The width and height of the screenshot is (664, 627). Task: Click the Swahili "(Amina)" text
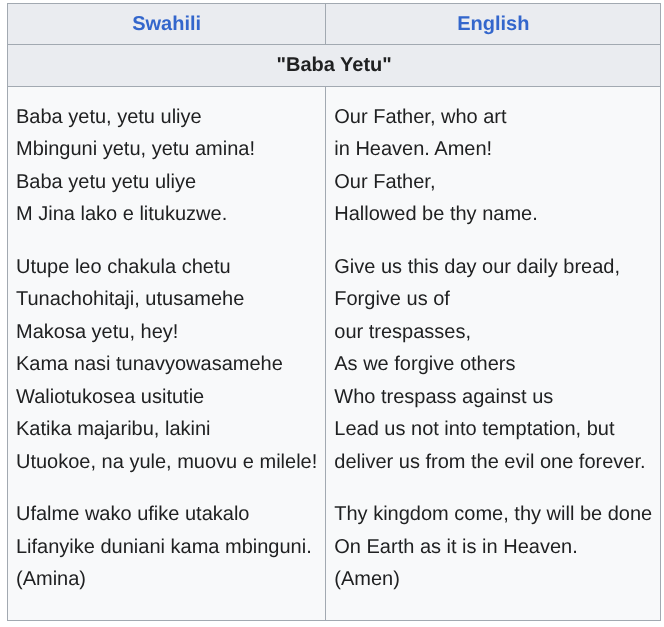click(51, 579)
